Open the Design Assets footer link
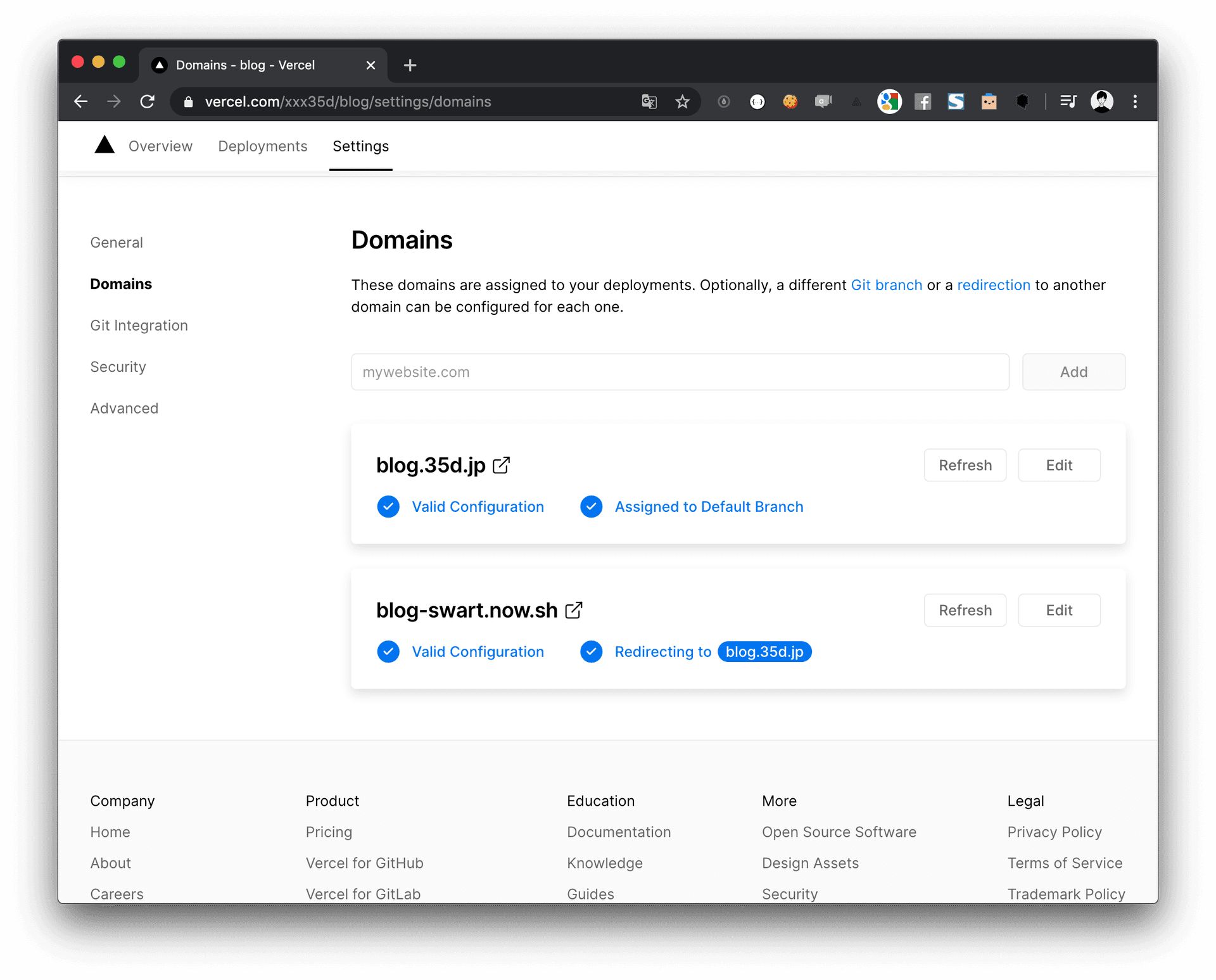The width and height of the screenshot is (1216, 980). click(x=810, y=863)
